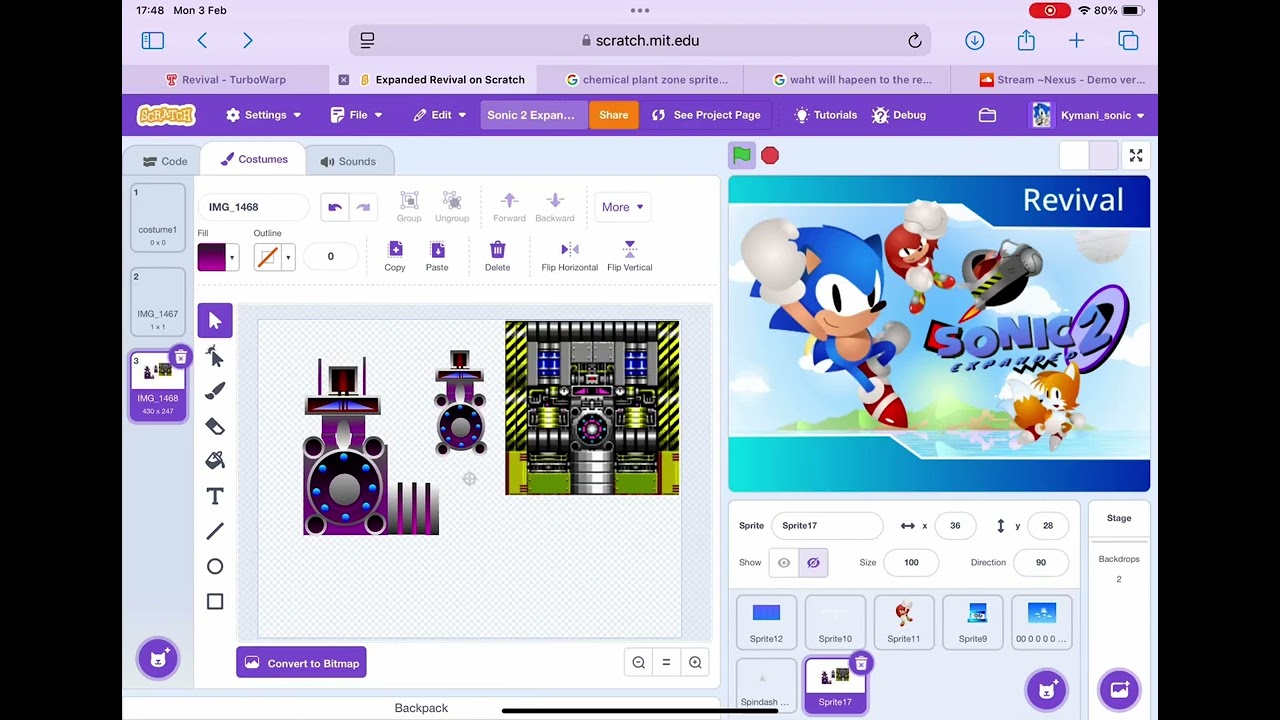Viewport: 1280px width, 720px height.
Task: Hide the sprite with crossed eye icon
Action: coord(813,563)
